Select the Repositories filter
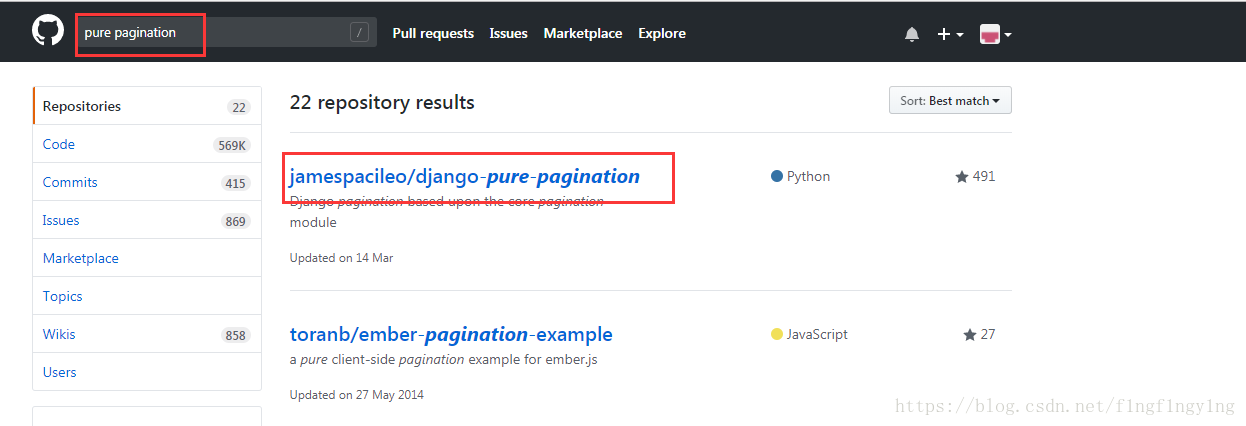The height and width of the screenshot is (426, 1246). tap(147, 106)
